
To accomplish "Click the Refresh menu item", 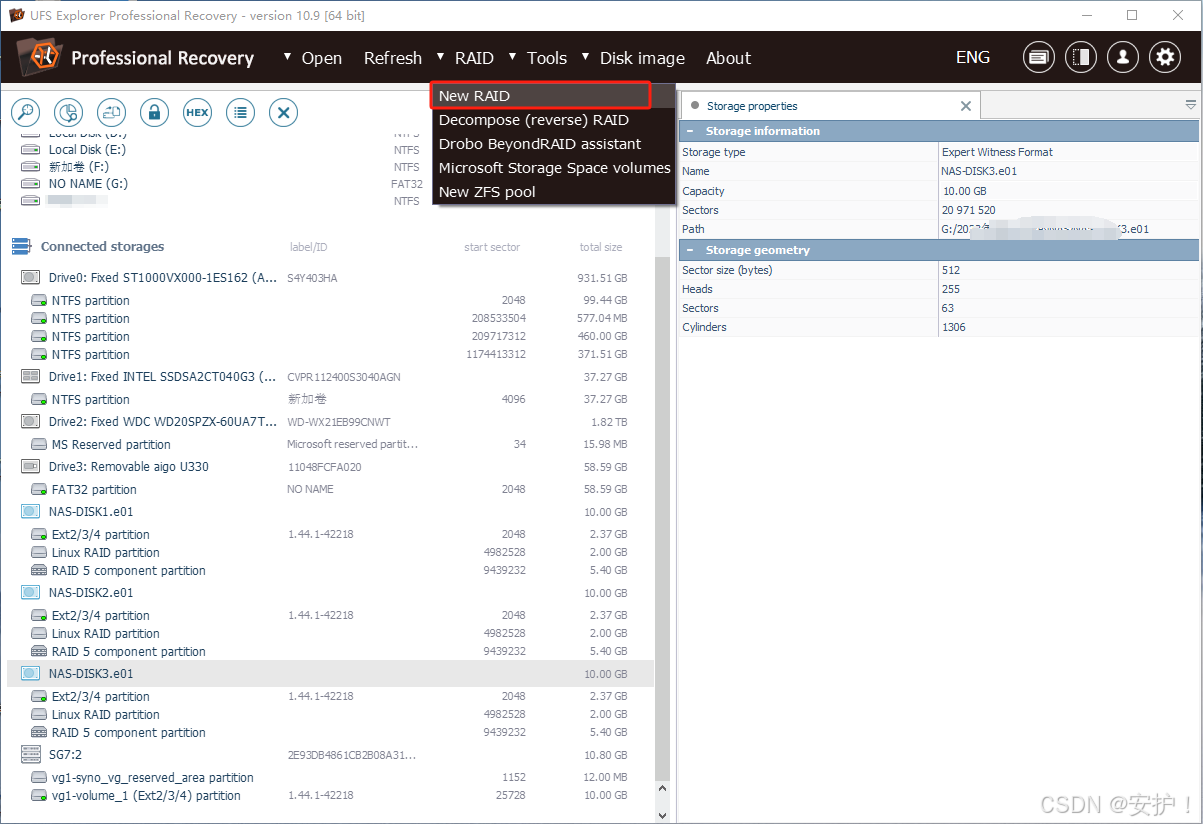I will point(393,58).
